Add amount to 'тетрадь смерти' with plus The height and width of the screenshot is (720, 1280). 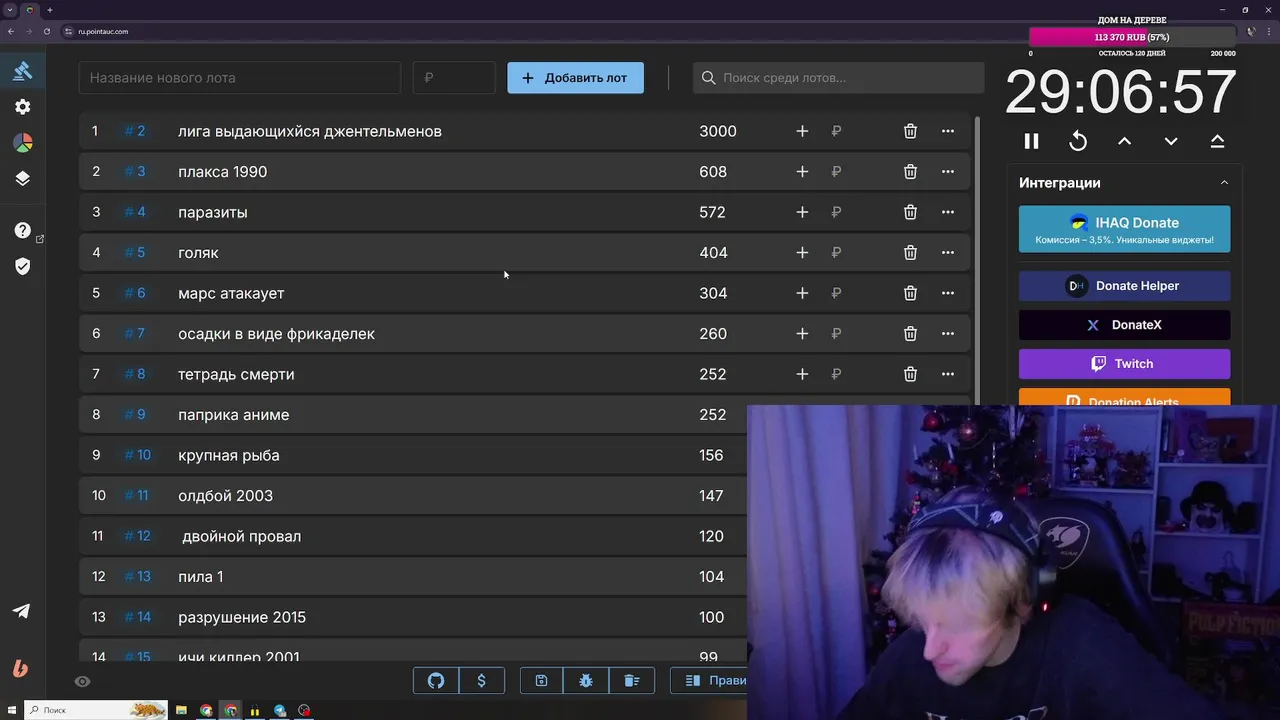click(802, 374)
